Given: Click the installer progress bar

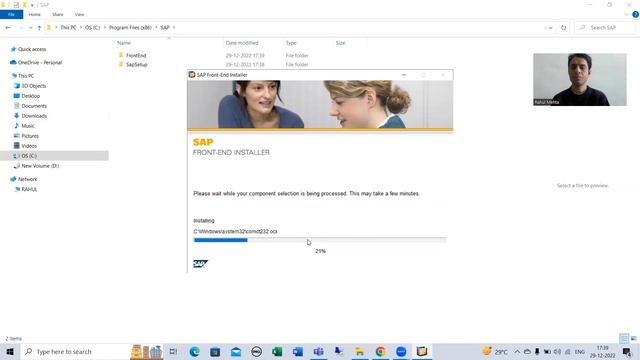Looking at the screenshot, I should pyautogui.click(x=320, y=240).
